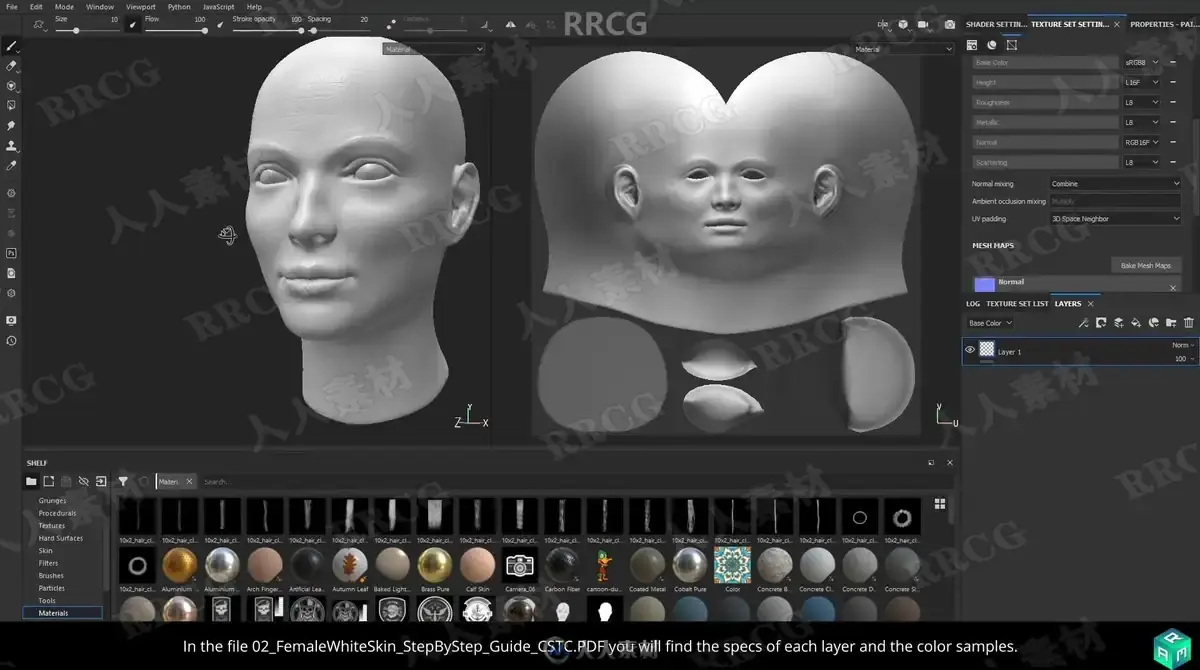Open the Edit menu
This screenshot has height=670, width=1200.
[36, 6]
